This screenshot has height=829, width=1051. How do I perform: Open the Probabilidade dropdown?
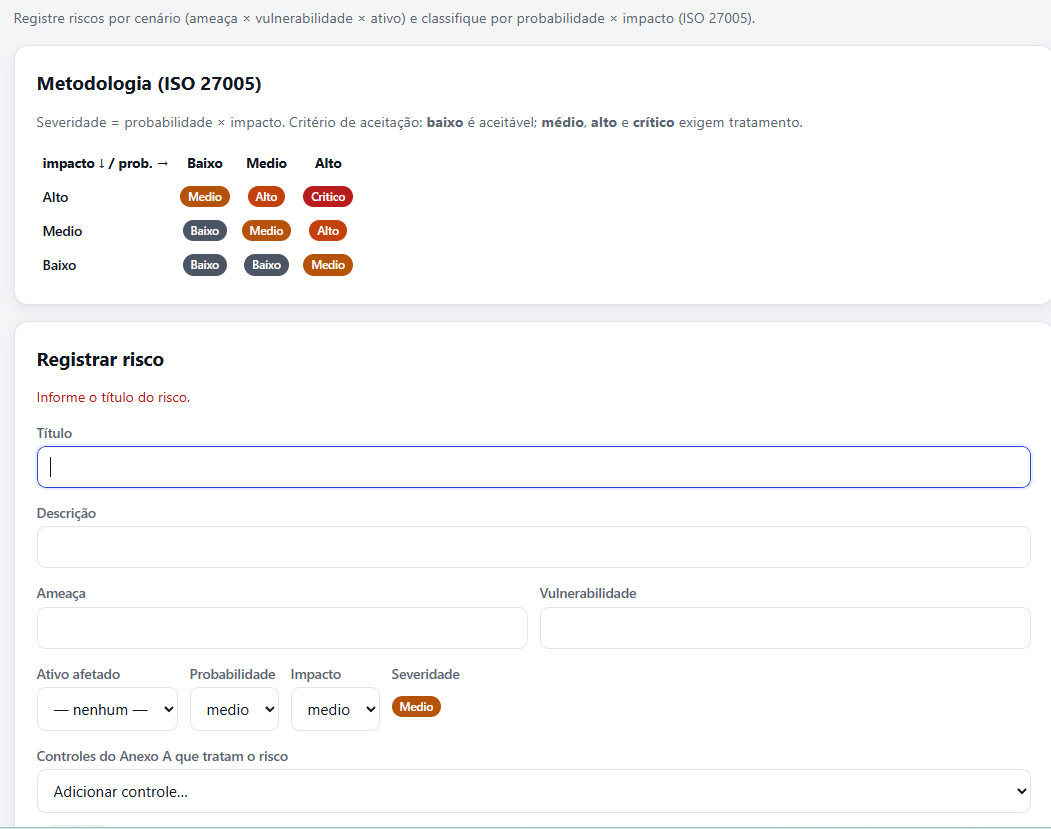click(234, 709)
